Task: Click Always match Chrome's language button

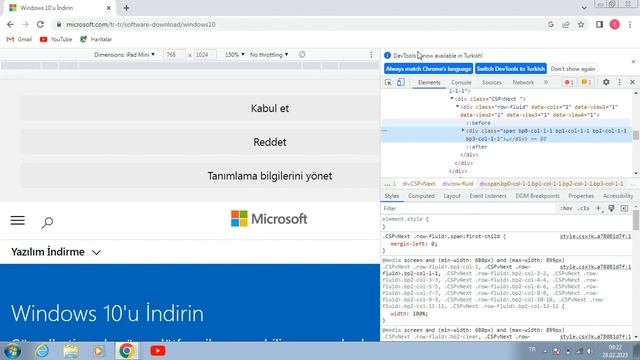Action: (x=429, y=69)
